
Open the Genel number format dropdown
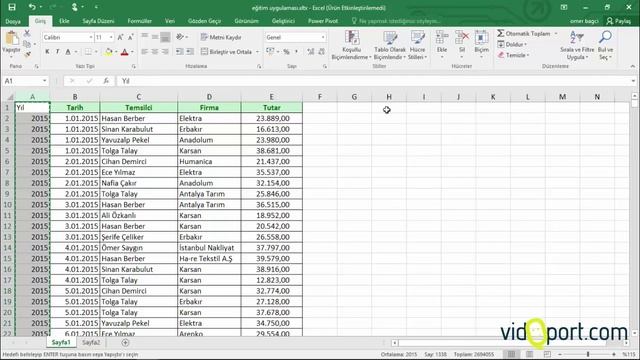323,37
